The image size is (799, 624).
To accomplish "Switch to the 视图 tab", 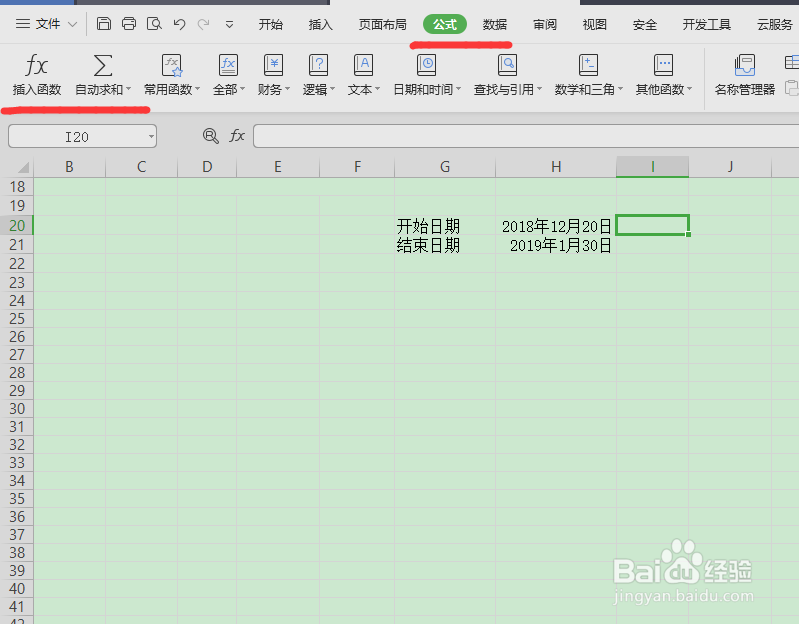I will click(595, 24).
